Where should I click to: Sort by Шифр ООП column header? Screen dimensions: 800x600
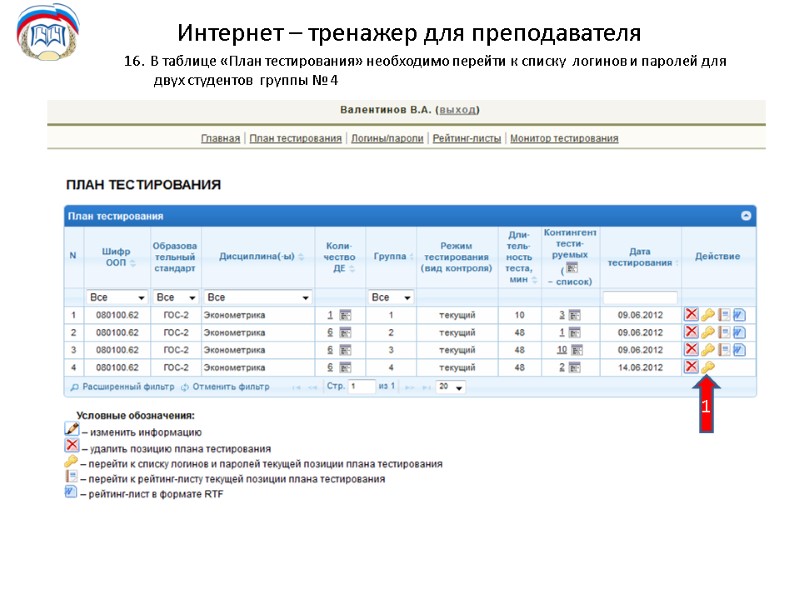117,257
